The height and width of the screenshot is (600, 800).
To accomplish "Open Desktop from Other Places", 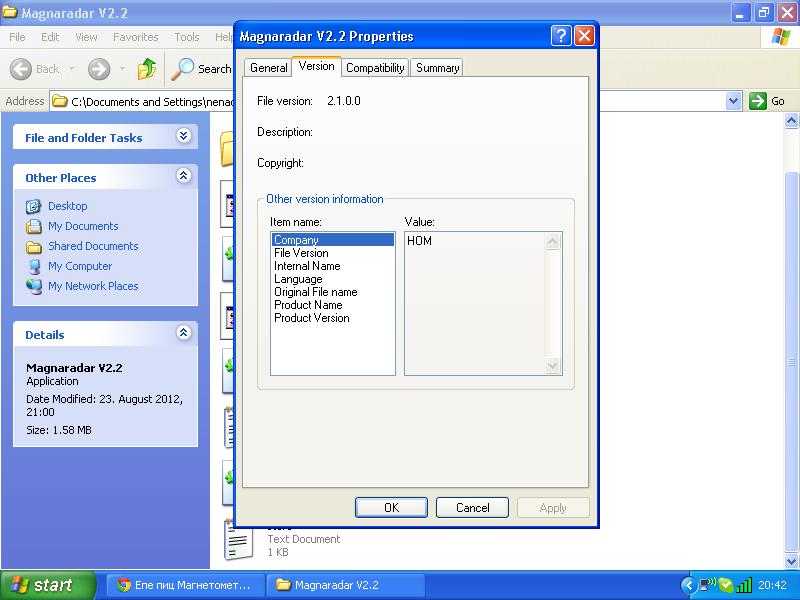I will click(x=68, y=206).
